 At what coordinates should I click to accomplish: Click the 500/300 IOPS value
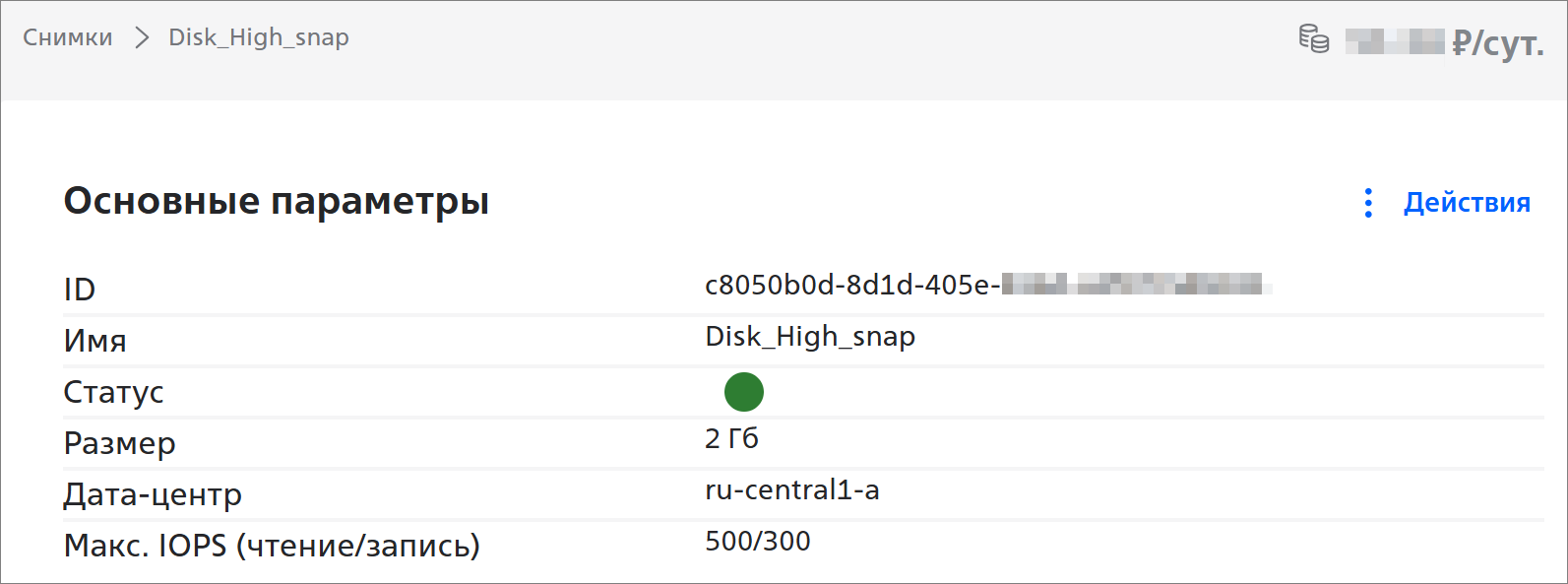[x=758, y=541]
